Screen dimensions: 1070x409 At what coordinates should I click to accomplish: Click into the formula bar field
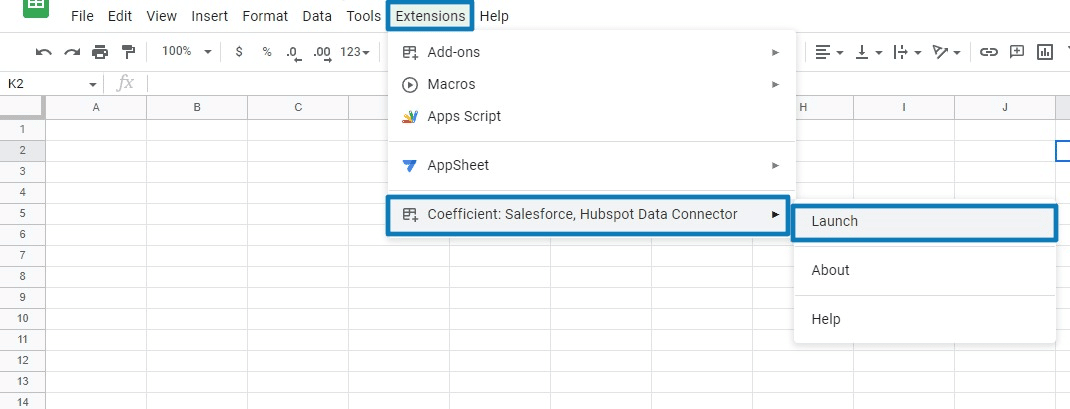pos(607,84)
